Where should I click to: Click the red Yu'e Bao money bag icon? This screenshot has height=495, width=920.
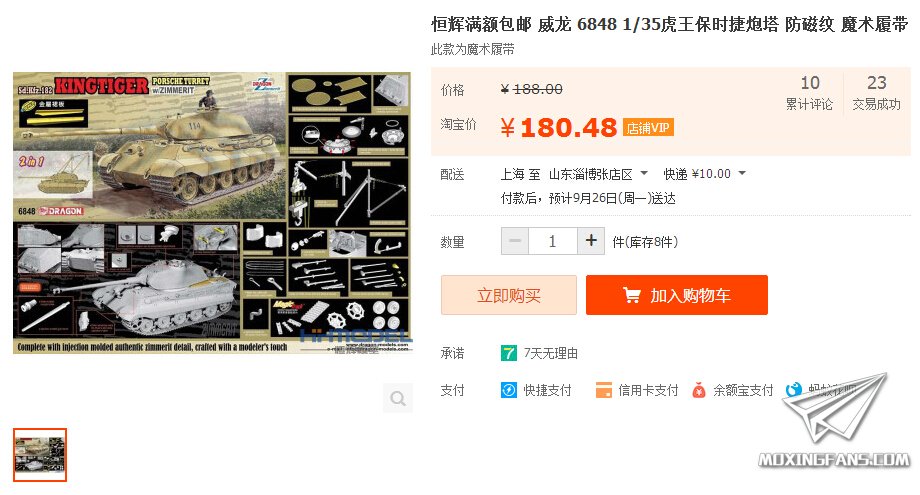coord(698,390)
